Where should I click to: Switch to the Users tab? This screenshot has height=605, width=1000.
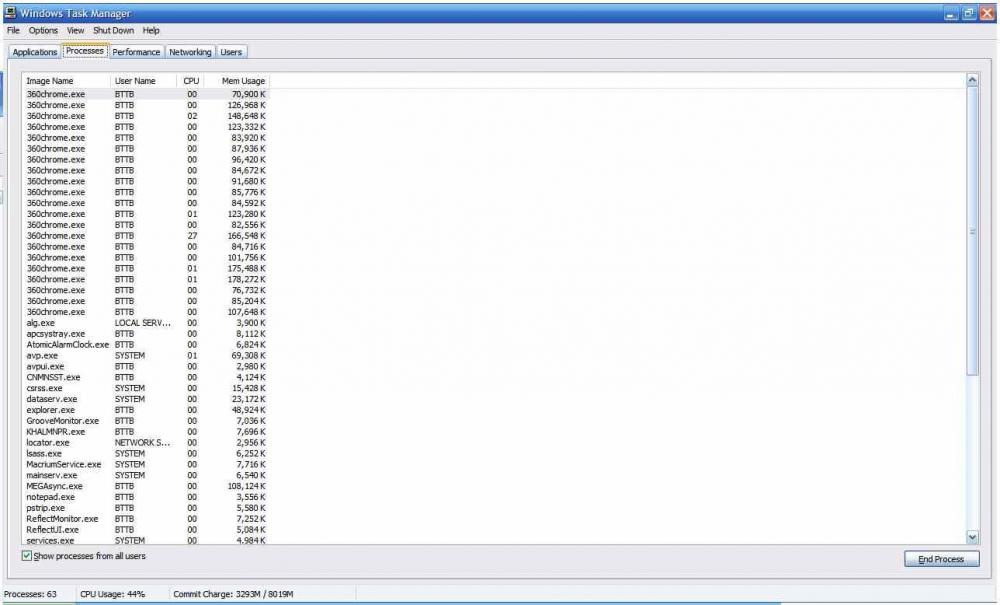(231, 52)
